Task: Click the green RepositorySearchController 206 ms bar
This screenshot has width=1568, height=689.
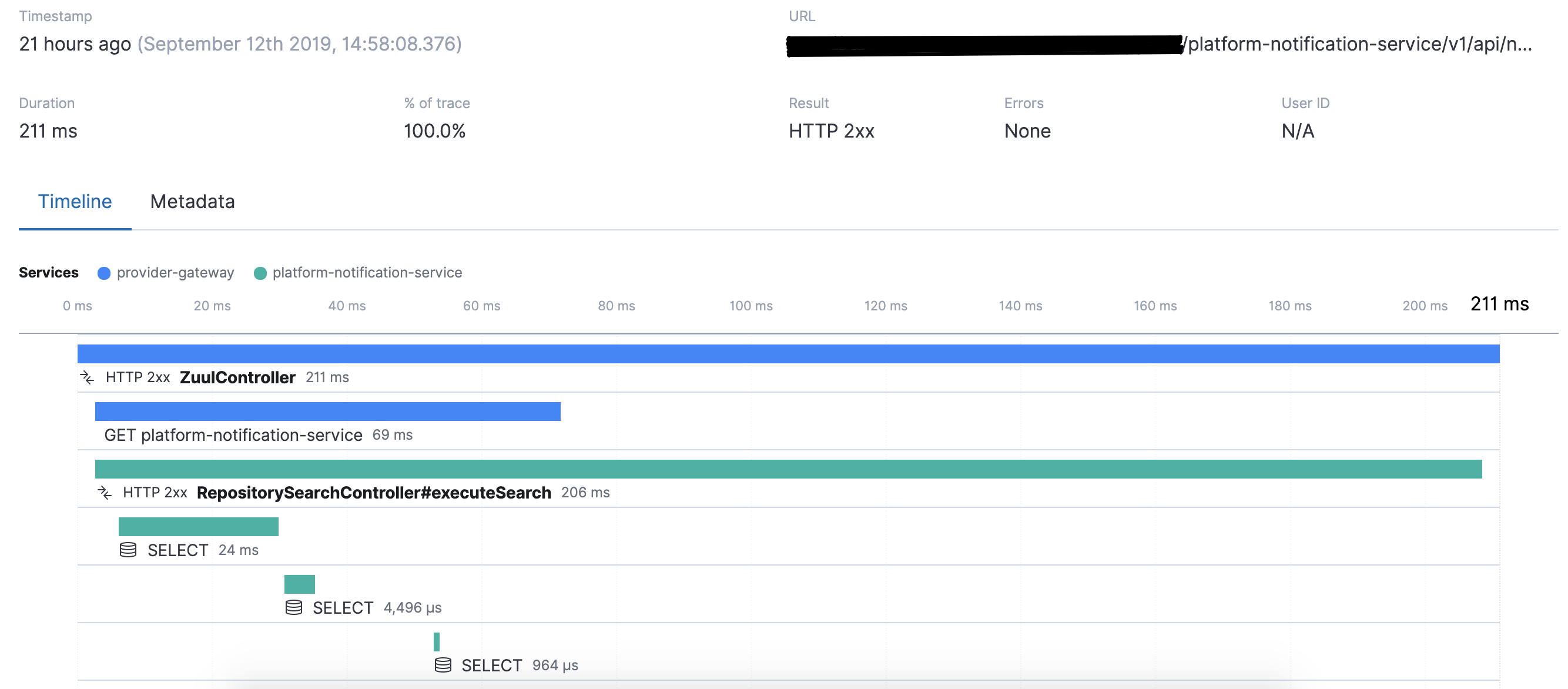Action: 788,469
